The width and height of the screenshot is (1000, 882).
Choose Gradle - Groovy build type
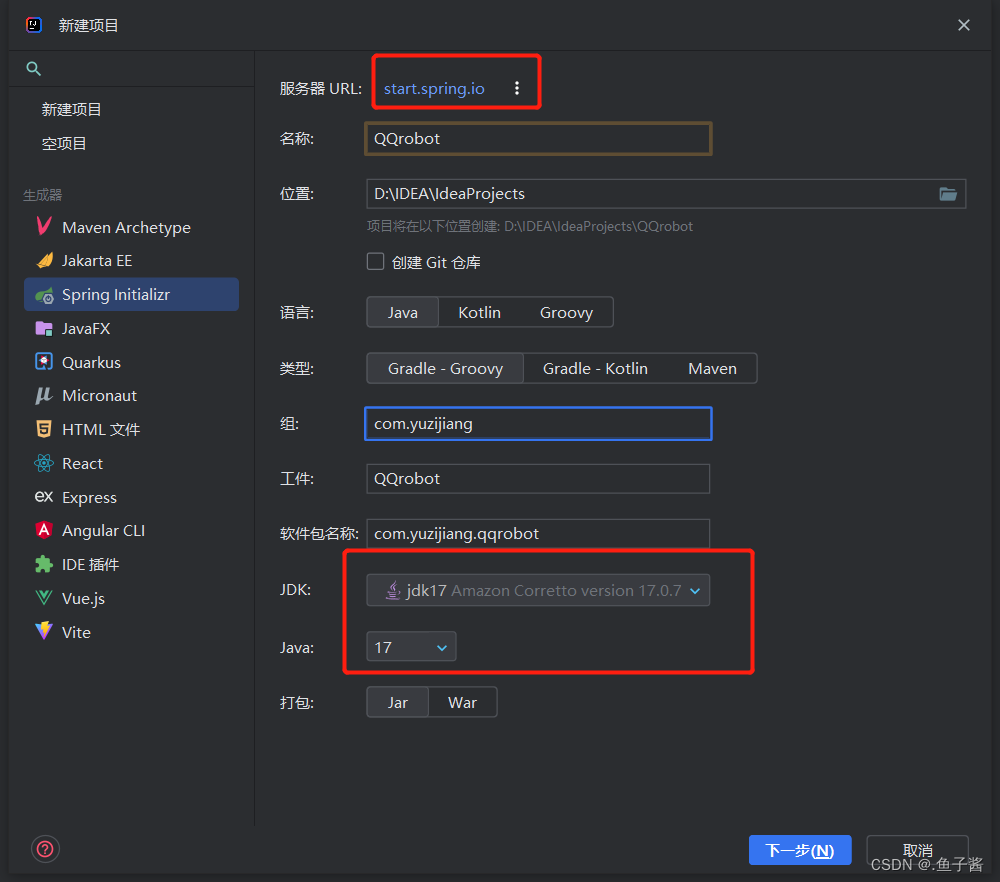[x=445, y=369]
